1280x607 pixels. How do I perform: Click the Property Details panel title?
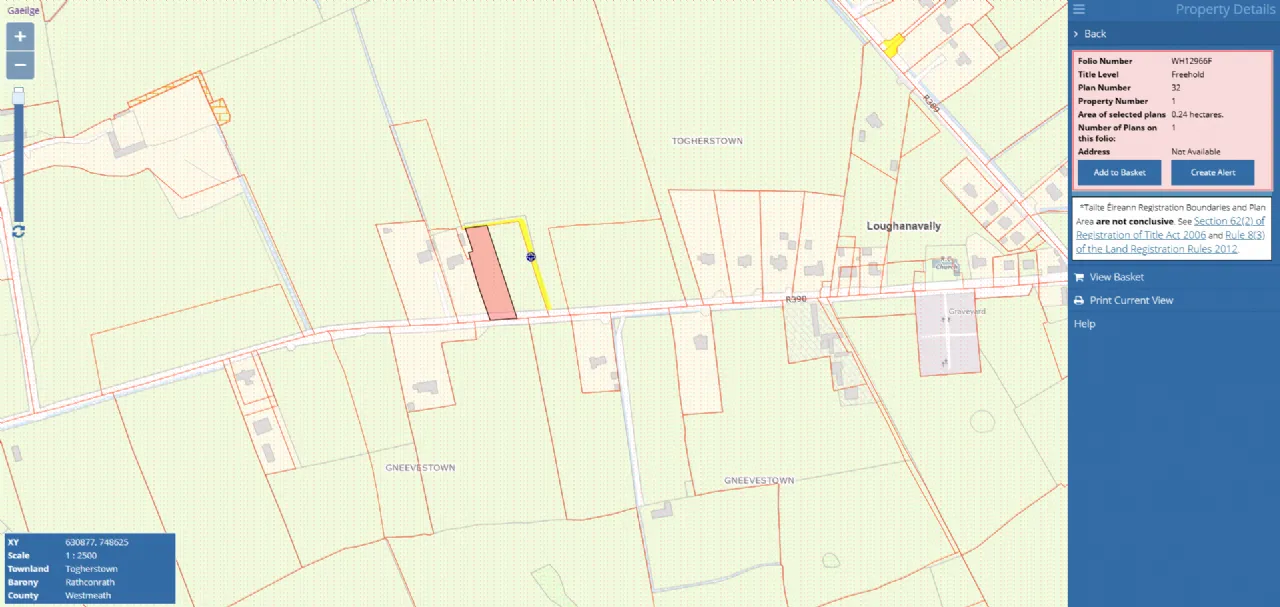pyautogui.click(x=1225, y=10)
